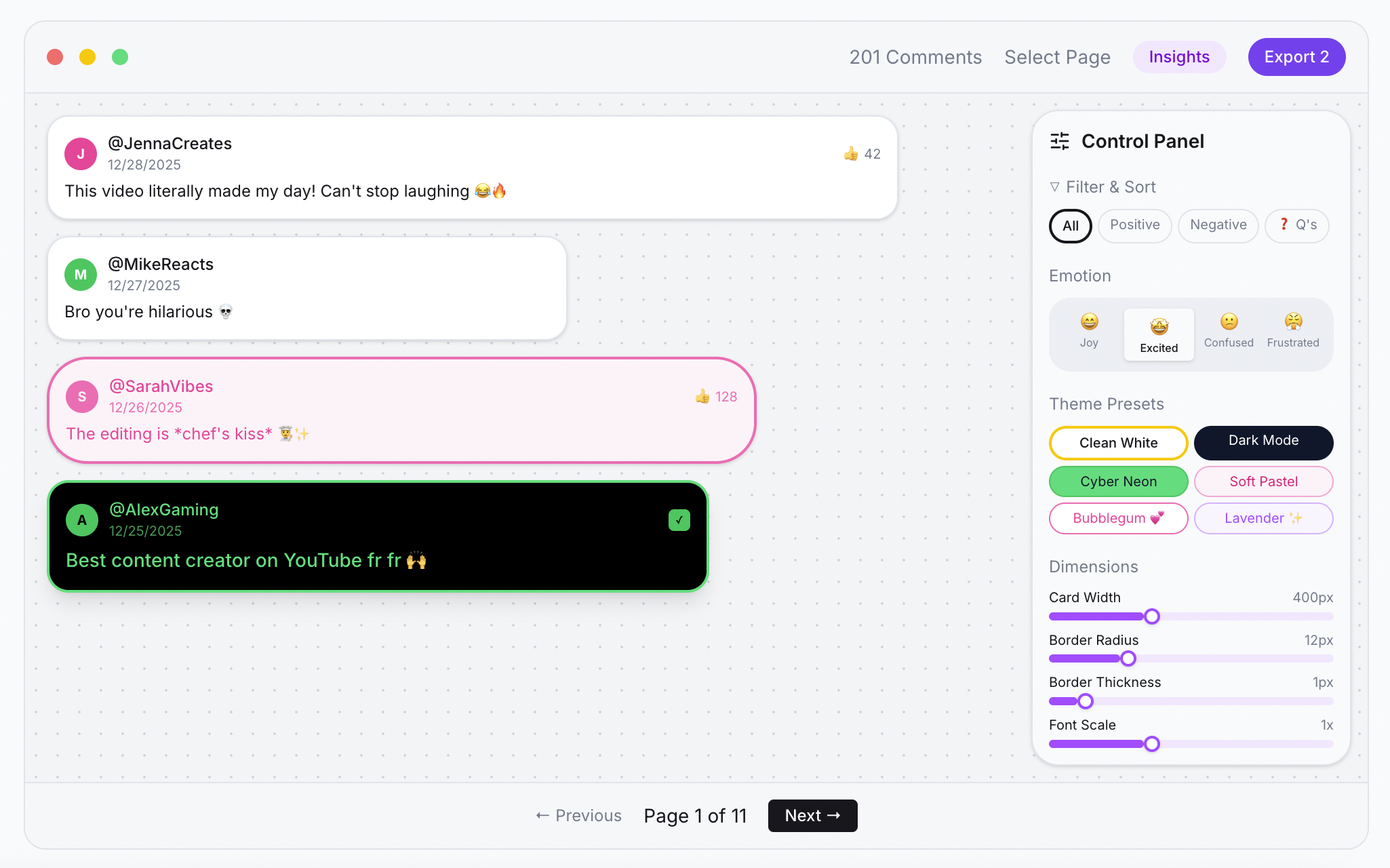Filter comments by Q's questions
1390x868 pixels.
[x=1296, y=225]
